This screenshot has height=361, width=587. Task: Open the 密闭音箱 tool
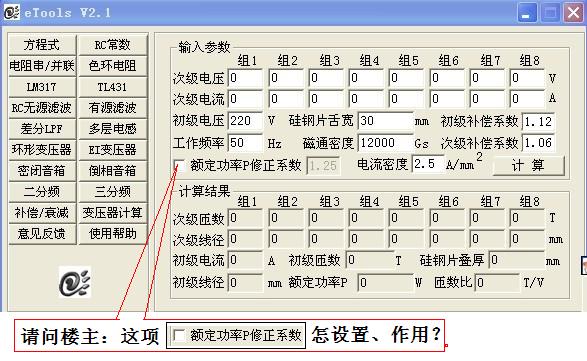click(42, 171)
